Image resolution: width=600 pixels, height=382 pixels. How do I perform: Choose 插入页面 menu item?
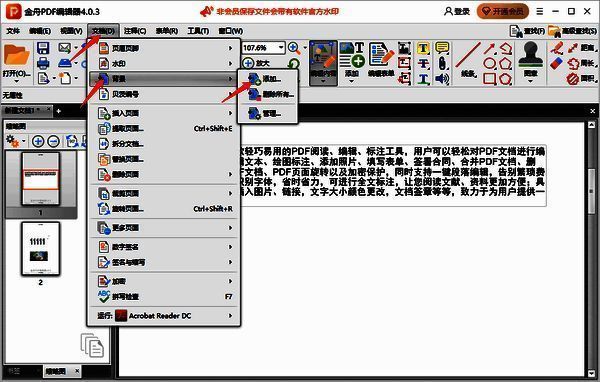(165, 113)
